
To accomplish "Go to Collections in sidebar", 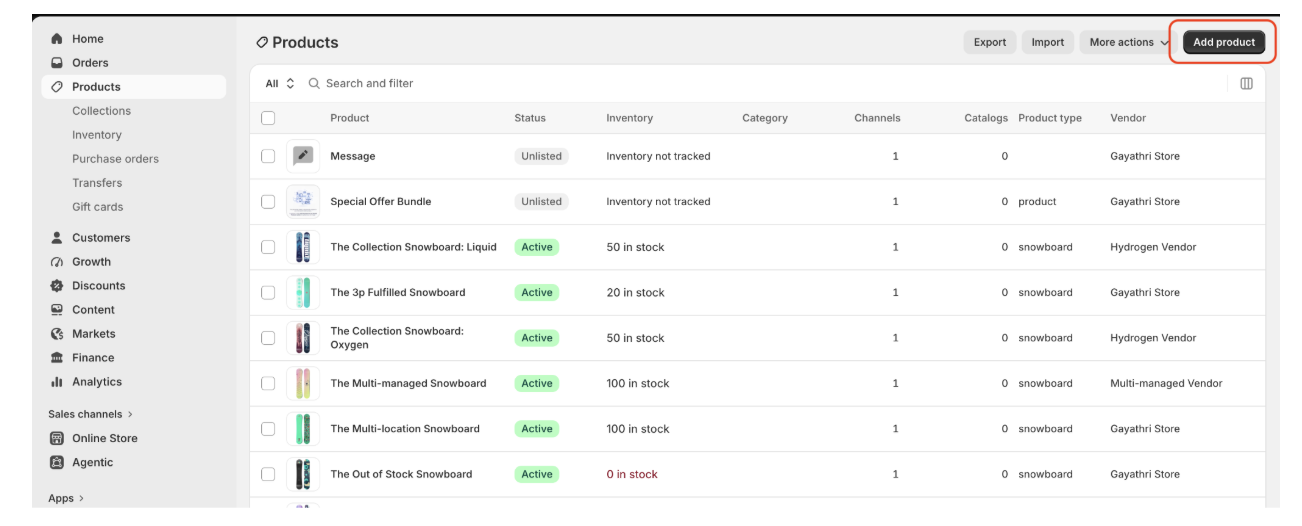I will click(101, 111).
